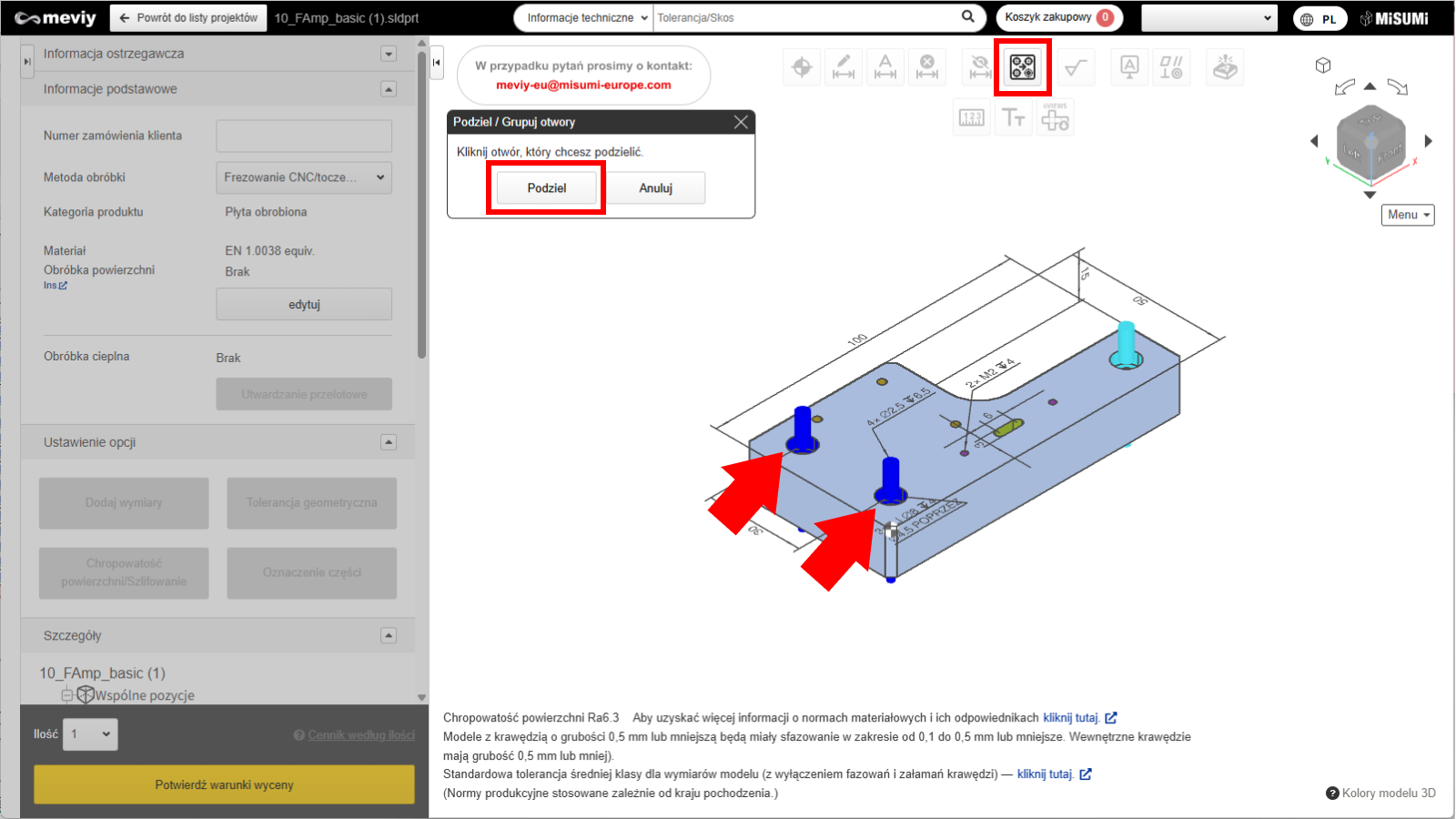Select the surface roughness checkmark icon
This screenshot has width=1456, height=819.
point(1076,67)
